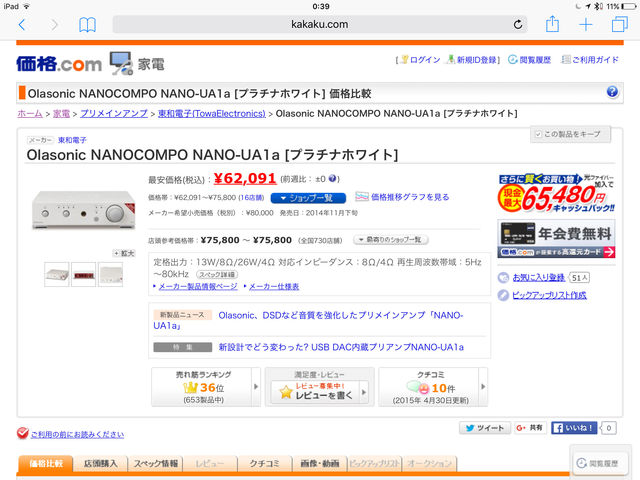Tap the Safari back arrow
This screenshot has width=640, height=480.
coord(22,25)
